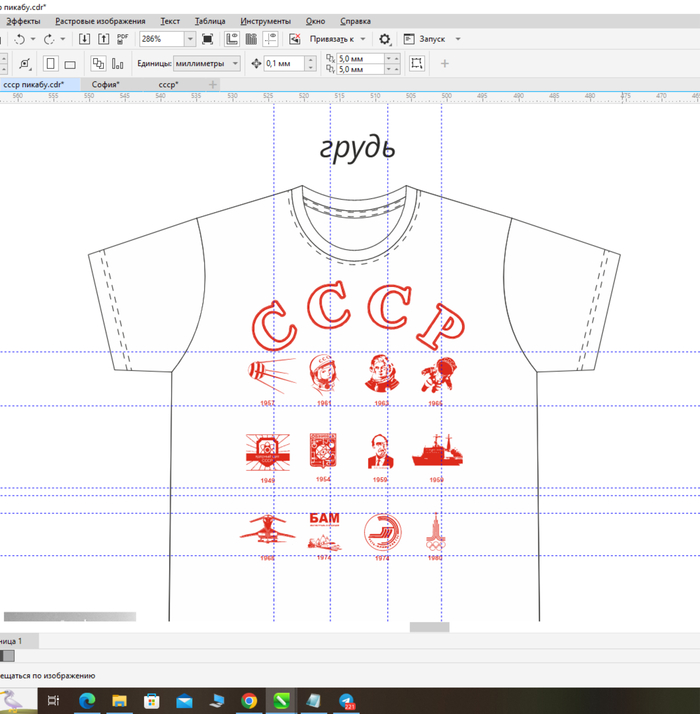Click the СССР arched lettering on the shirt
Image resolution: width=700 pixels, height=714 pixels.
click(x=358, y=315)
